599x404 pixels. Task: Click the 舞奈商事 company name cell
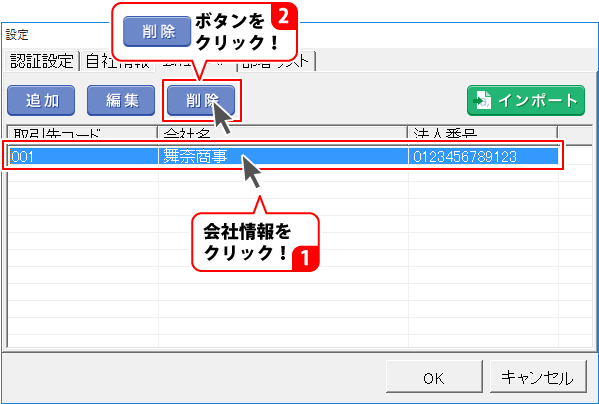tap(283, 156)
